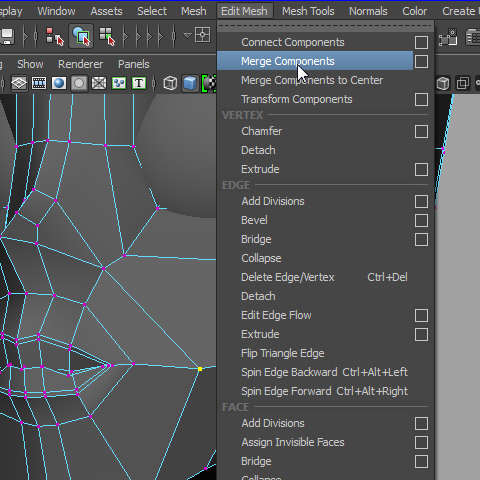This screenshot has width=480, height=480.
Task: Toggle the gate mask gray circle icon
Action: (x=79, y=83)
